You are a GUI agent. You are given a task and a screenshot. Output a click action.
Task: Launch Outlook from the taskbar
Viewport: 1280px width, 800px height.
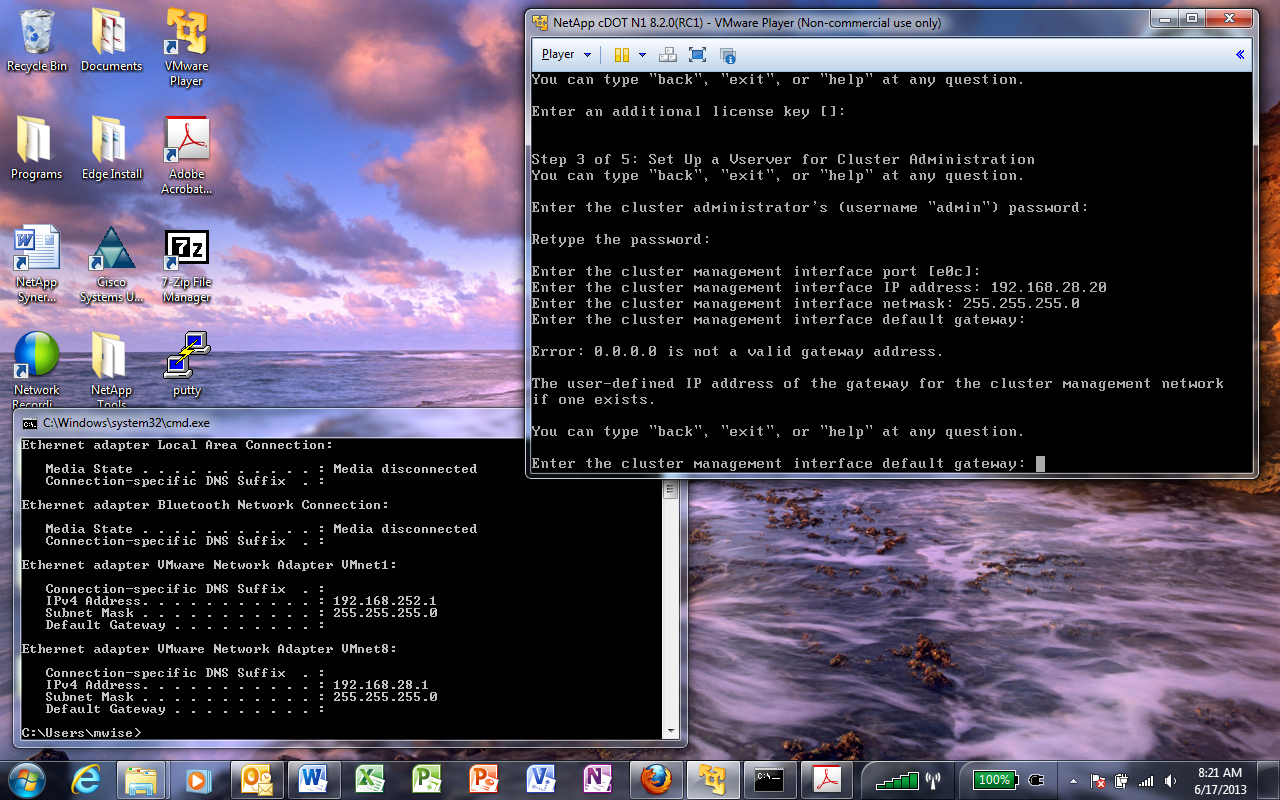pyautogui.click(x=256, y=779)
